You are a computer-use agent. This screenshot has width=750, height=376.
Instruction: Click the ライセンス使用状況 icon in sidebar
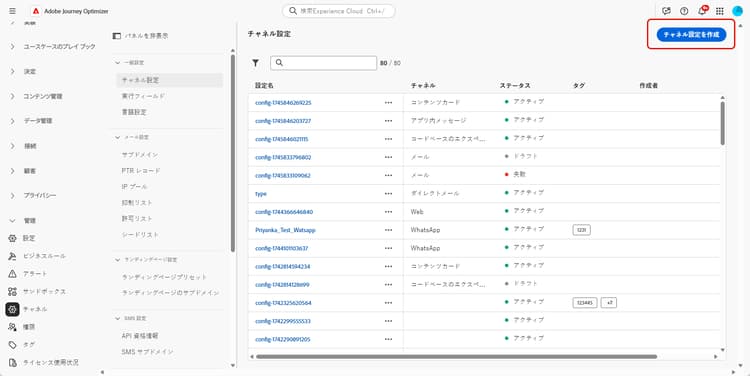(x=12, y=363)
